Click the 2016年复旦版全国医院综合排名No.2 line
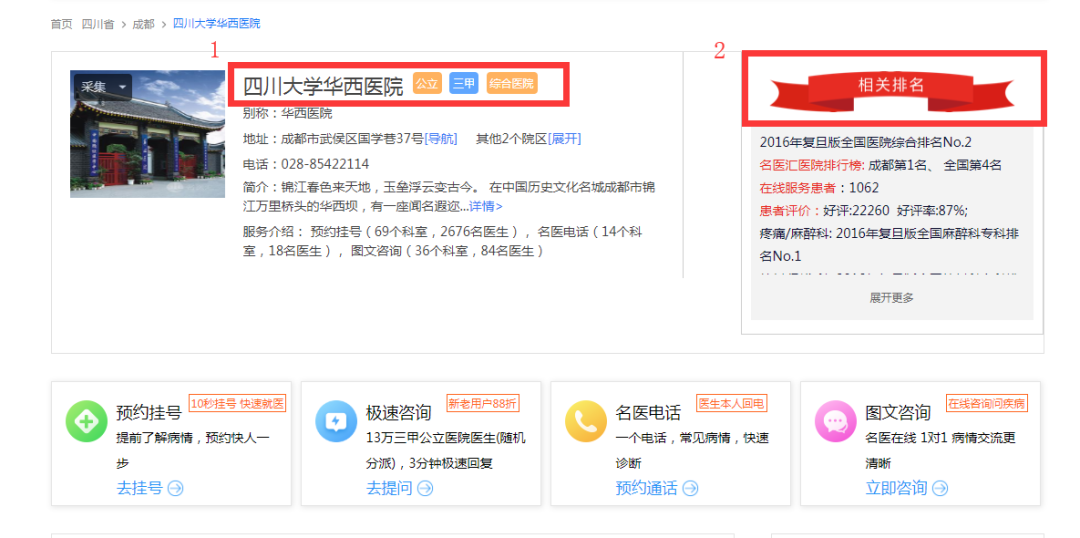 pos(866,143)
